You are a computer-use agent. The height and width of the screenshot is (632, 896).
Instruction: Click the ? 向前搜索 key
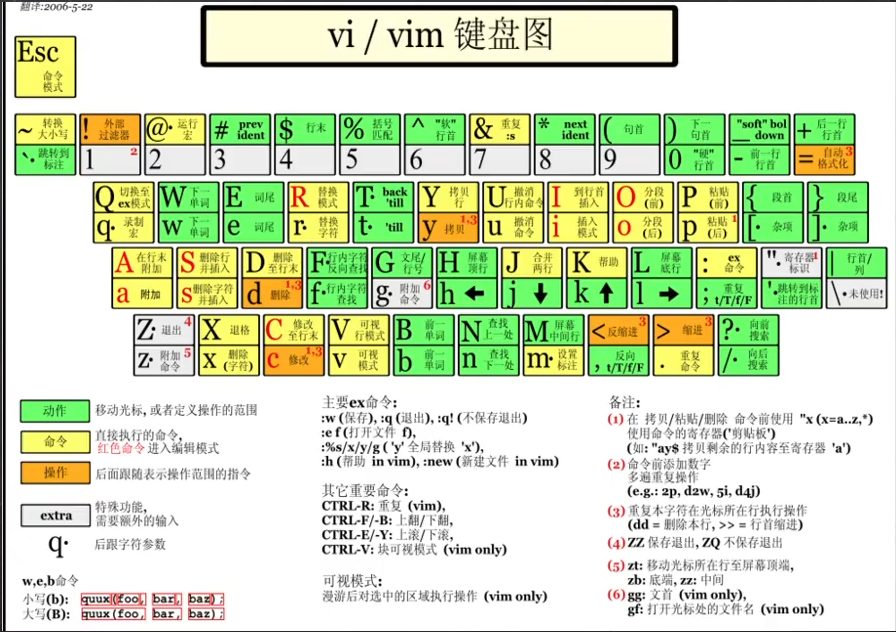[x=749, y=330]
